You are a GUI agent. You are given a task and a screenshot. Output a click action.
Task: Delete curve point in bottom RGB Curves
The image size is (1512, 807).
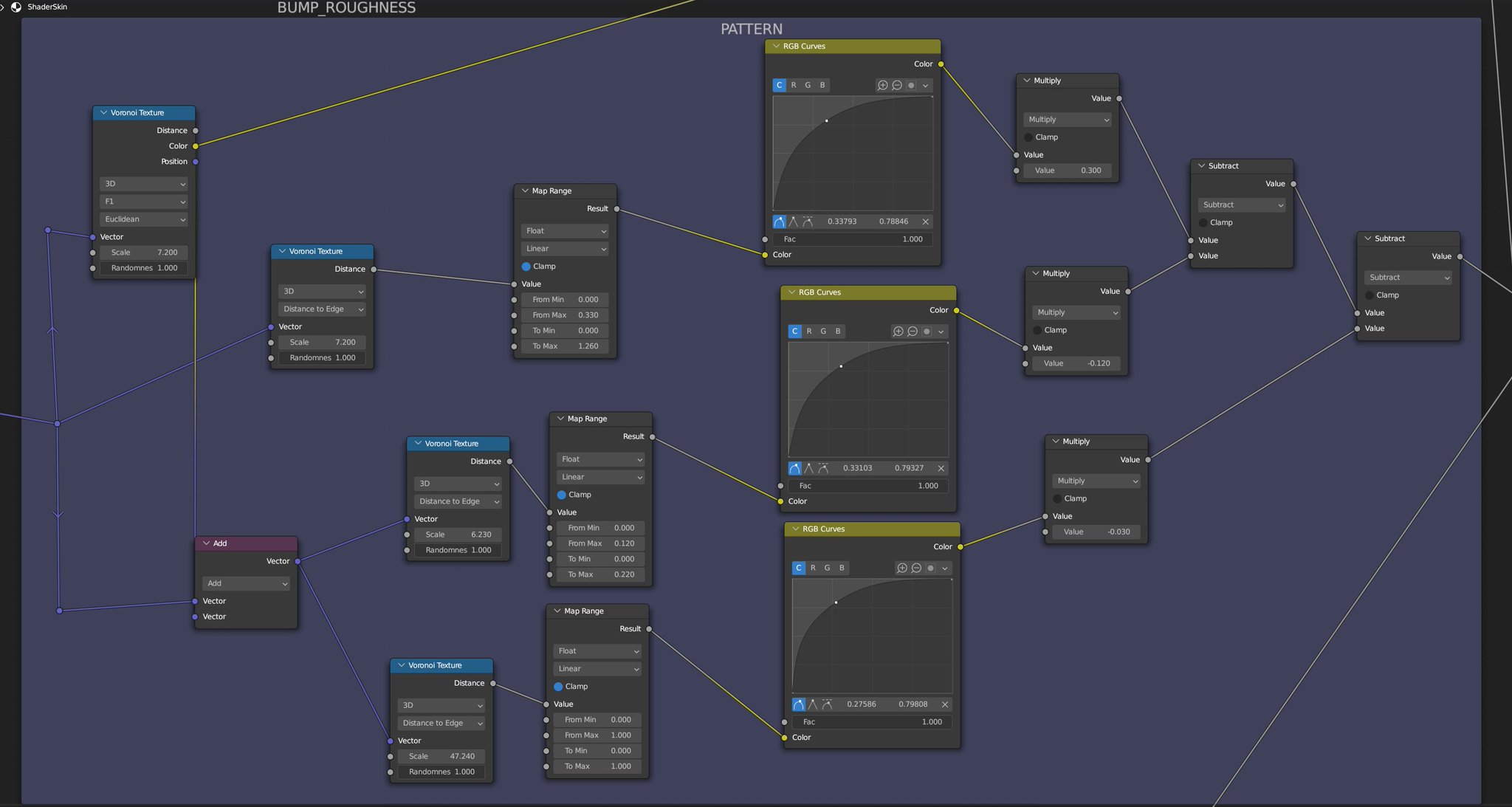click(945, 704)
